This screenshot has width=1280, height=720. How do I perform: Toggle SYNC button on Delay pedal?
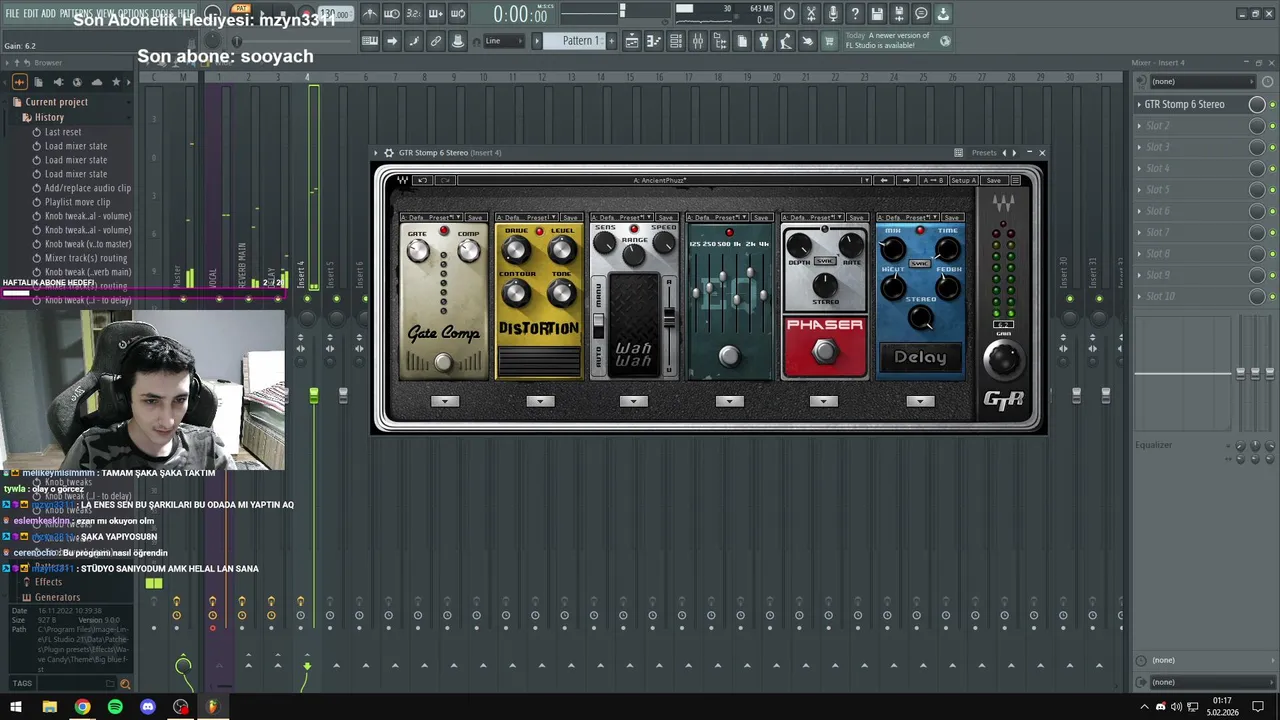point(920,263)
